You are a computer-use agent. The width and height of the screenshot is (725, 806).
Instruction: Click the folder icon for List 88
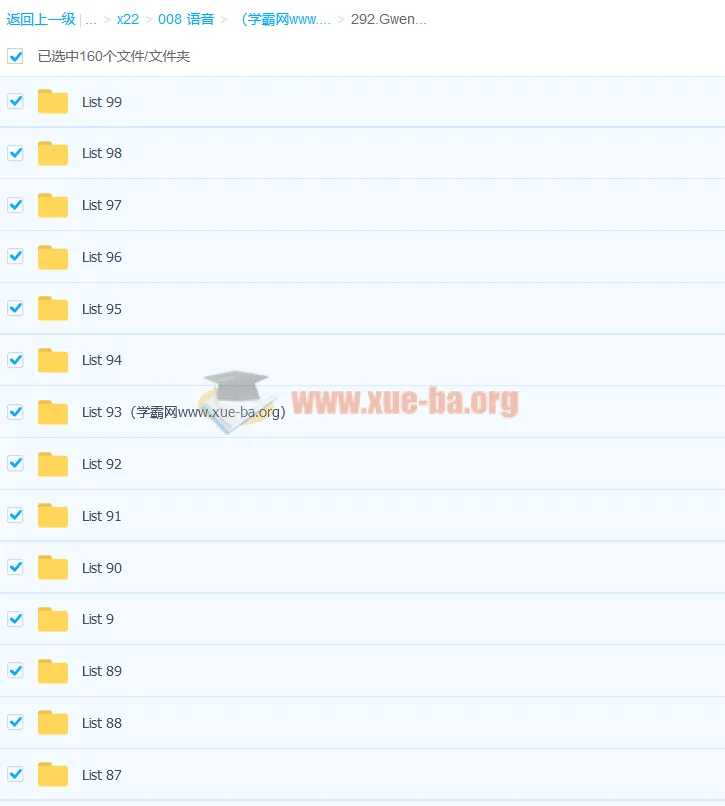53,723
